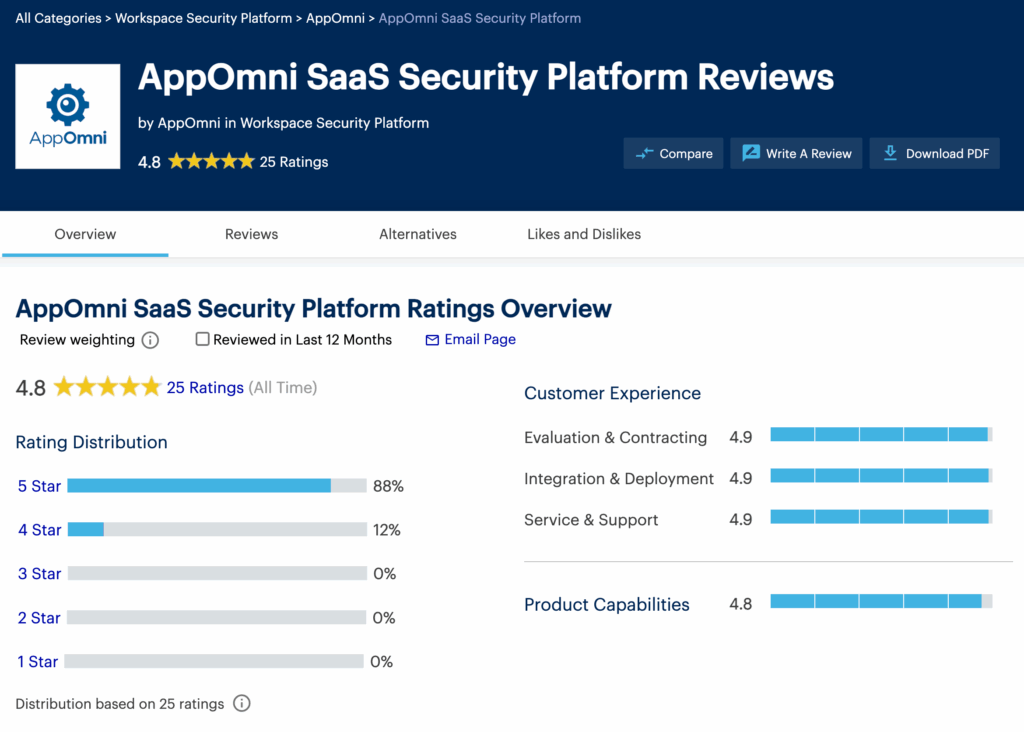Click the AppOmni logo thumbnail

point(68,117)
